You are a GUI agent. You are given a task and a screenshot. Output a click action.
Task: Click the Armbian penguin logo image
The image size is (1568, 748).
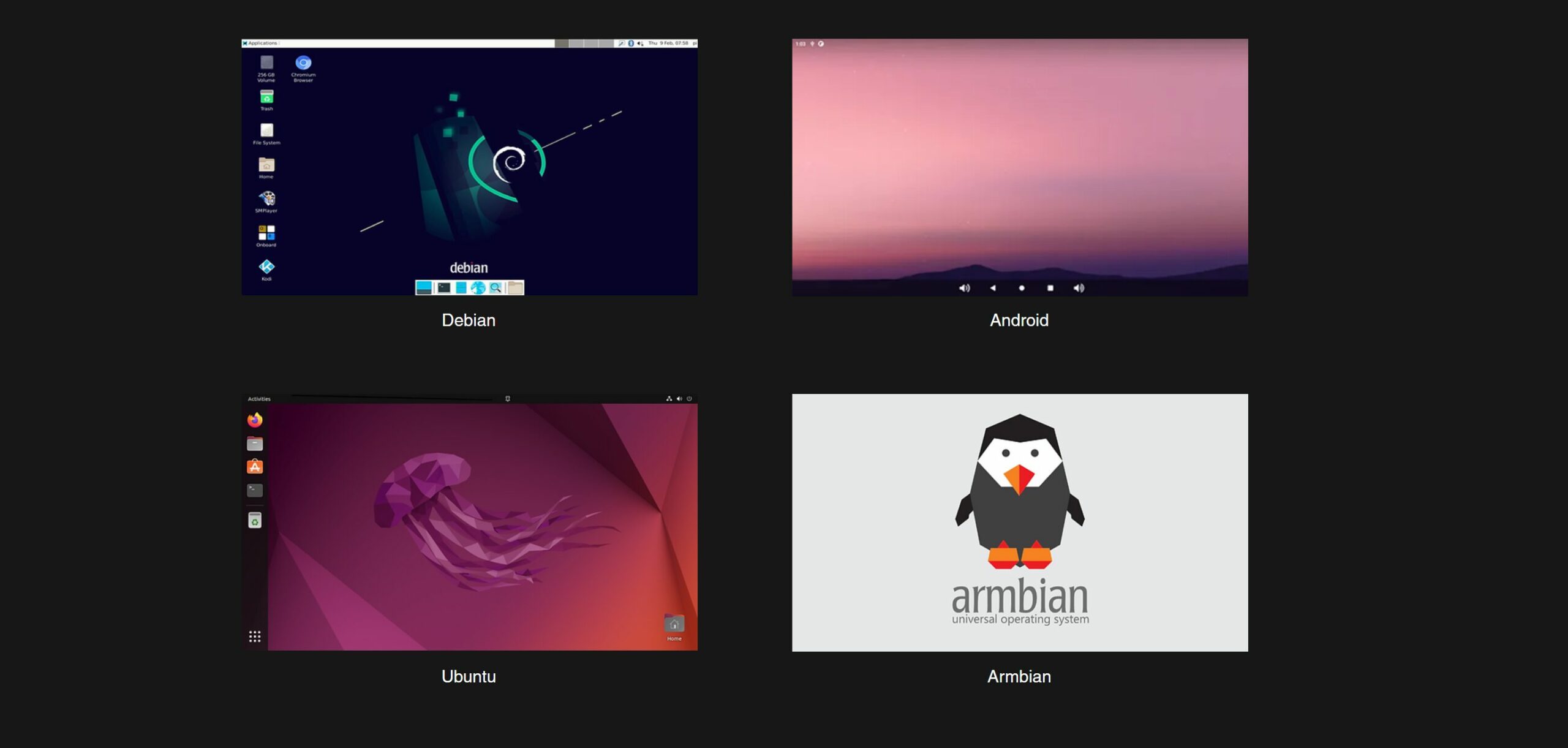click(1020, 523)
